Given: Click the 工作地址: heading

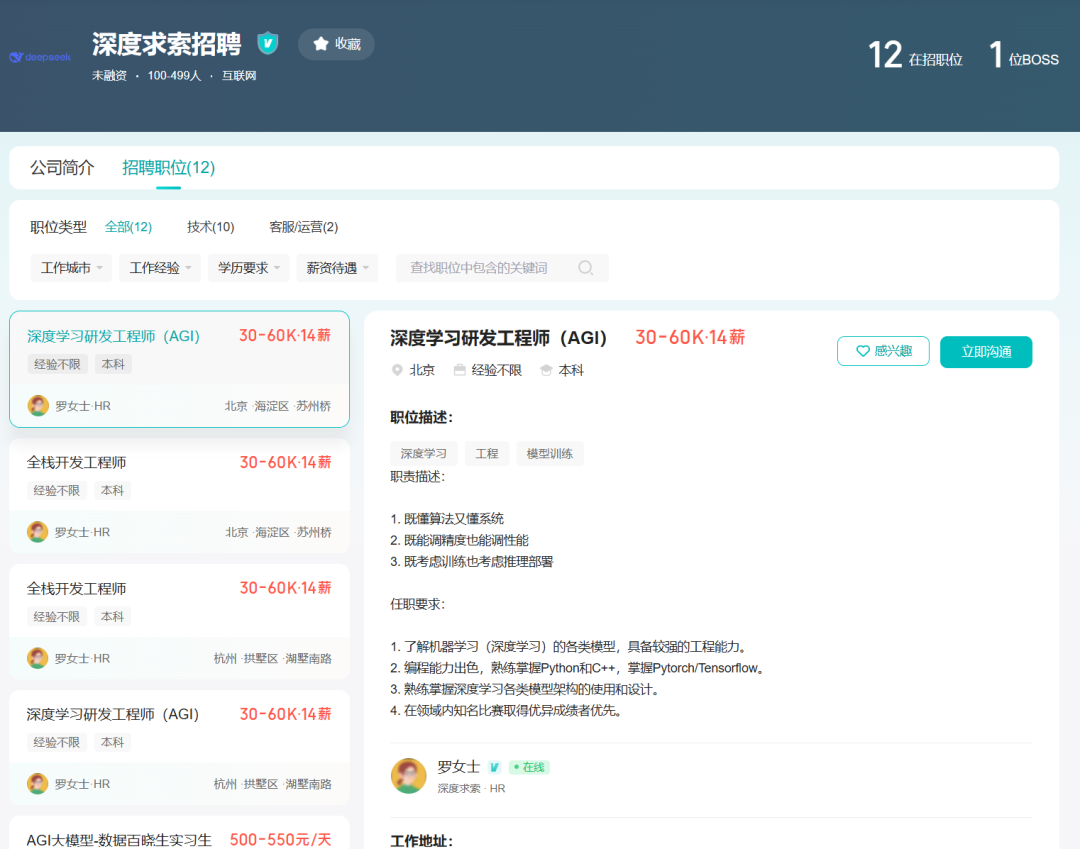Looking at the screenshot, I should (422, 841).
